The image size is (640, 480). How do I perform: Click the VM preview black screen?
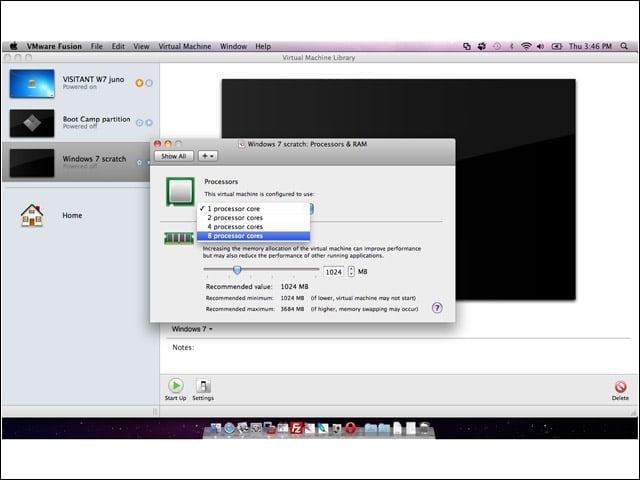(398, 189)
